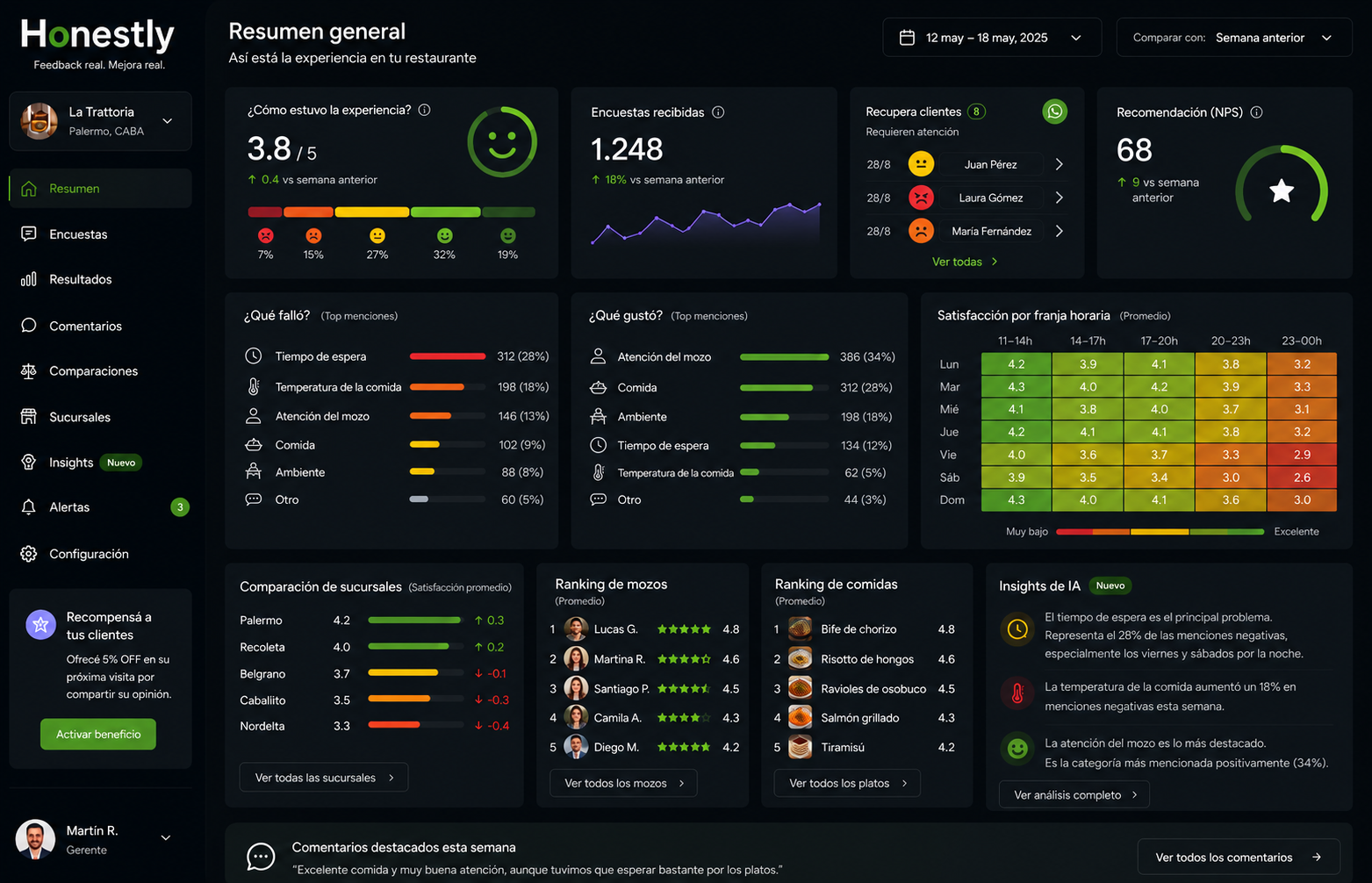Click the calendar icon in date range
Screen dimensions: 1372x883
[x=908, y=38]
